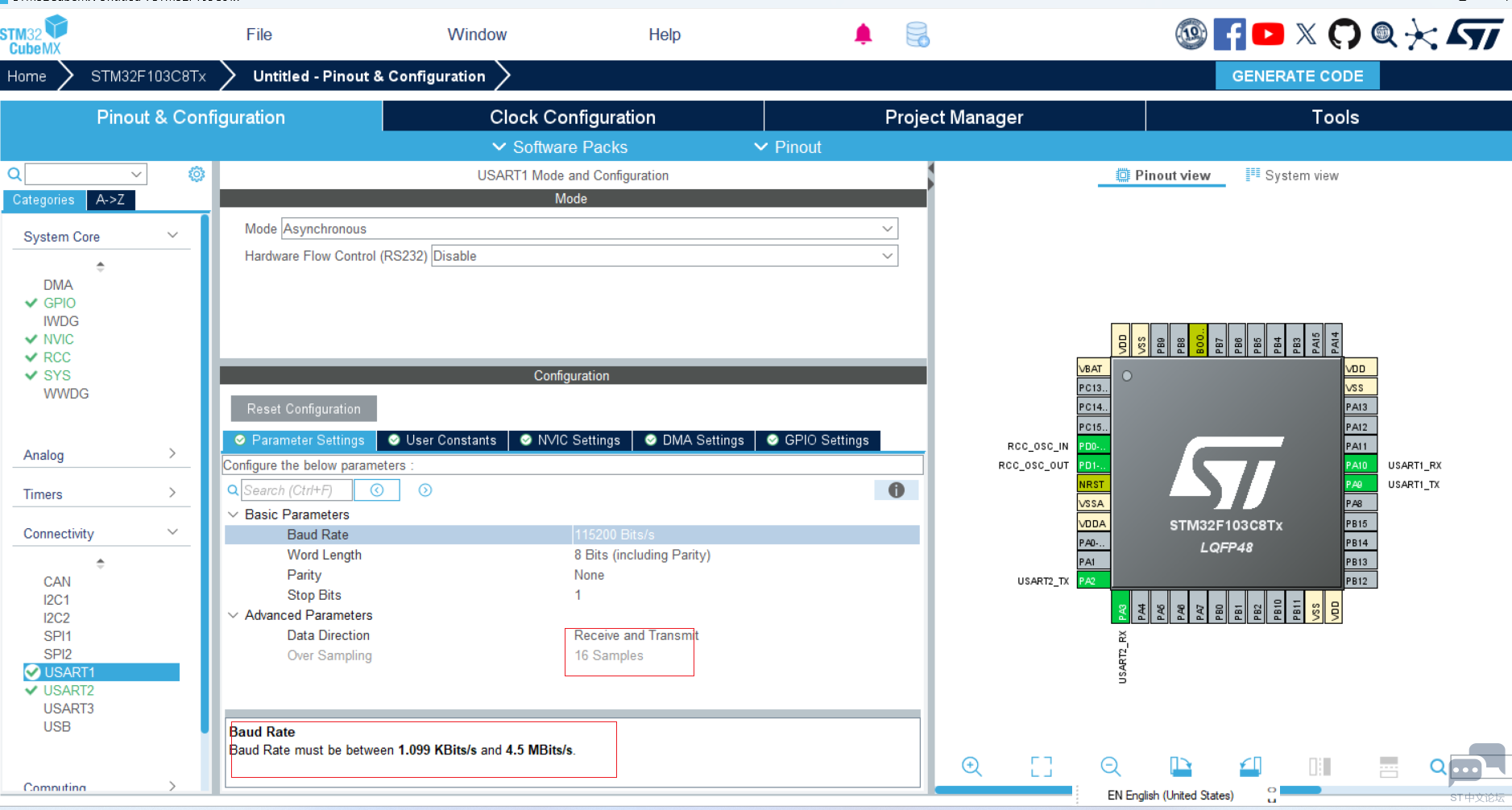Open the DMA Settings tab
1512x810 pixels.
pyautogui.click(x=694, y=440)
